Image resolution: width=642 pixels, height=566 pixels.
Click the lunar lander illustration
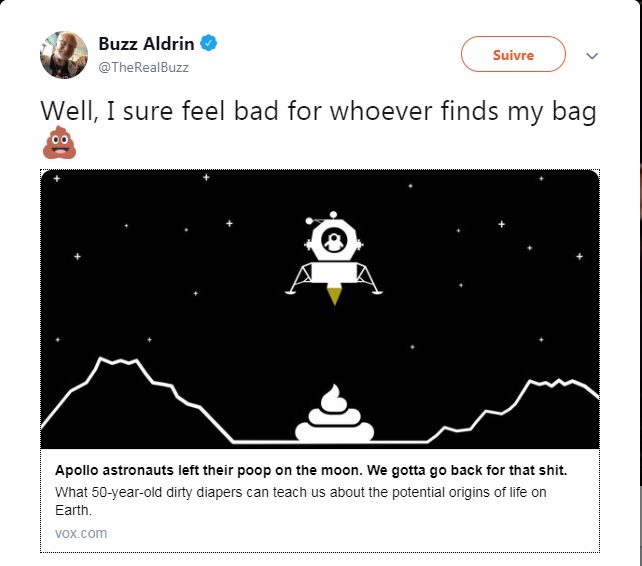(x=334, y=258)
